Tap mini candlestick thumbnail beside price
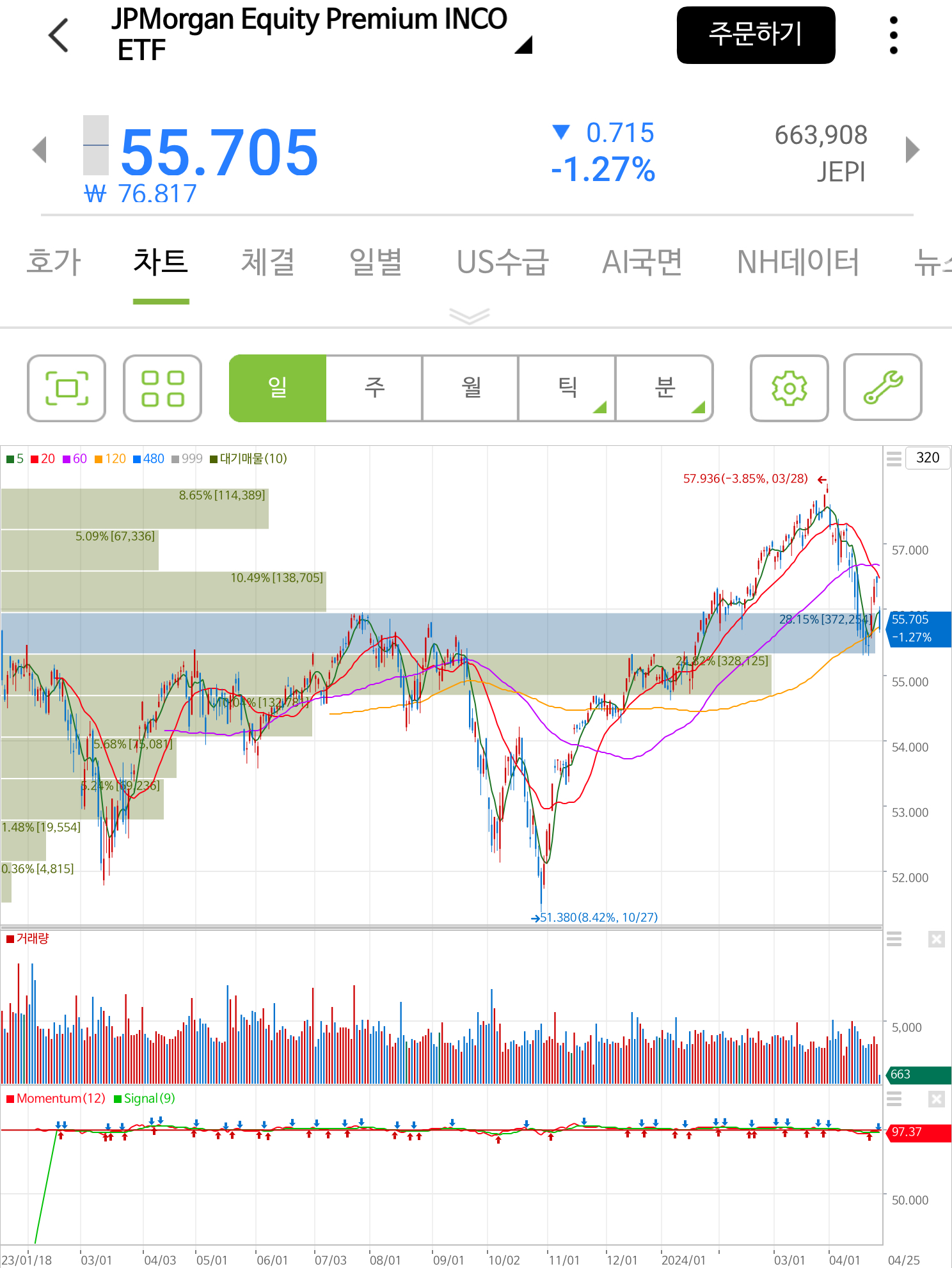This screenshot has height=1268, width=952. 96,145
